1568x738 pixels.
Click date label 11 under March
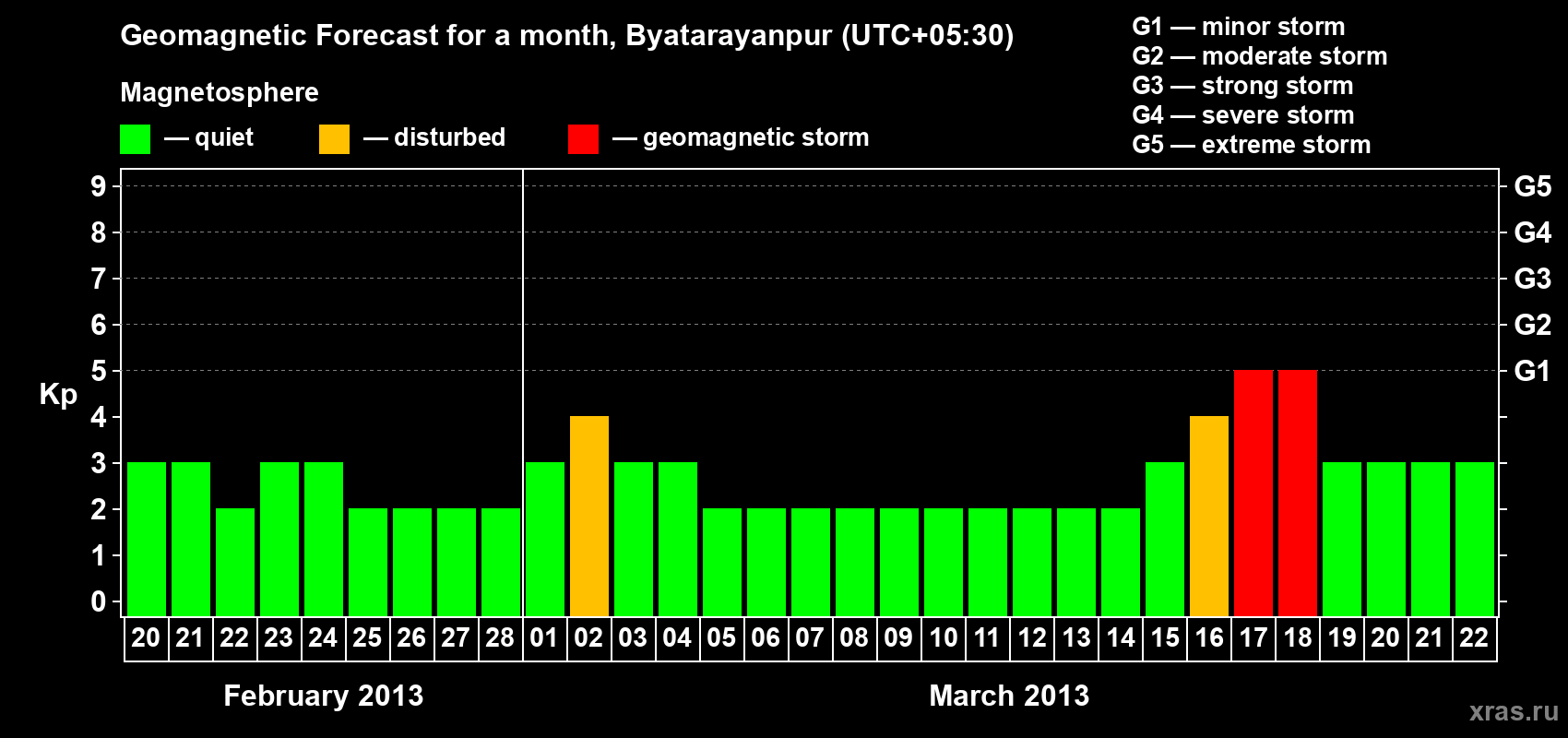click(987, 638)
